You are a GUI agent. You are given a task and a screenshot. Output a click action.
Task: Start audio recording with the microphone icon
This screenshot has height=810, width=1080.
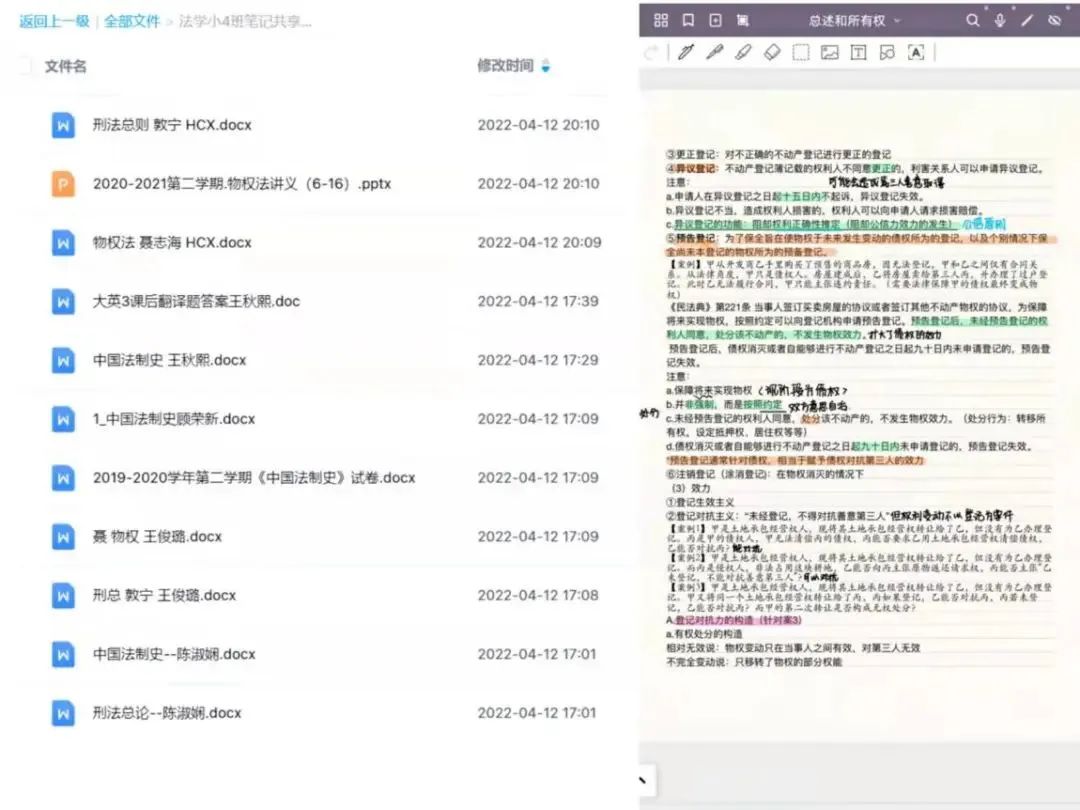coord(1000,20)
